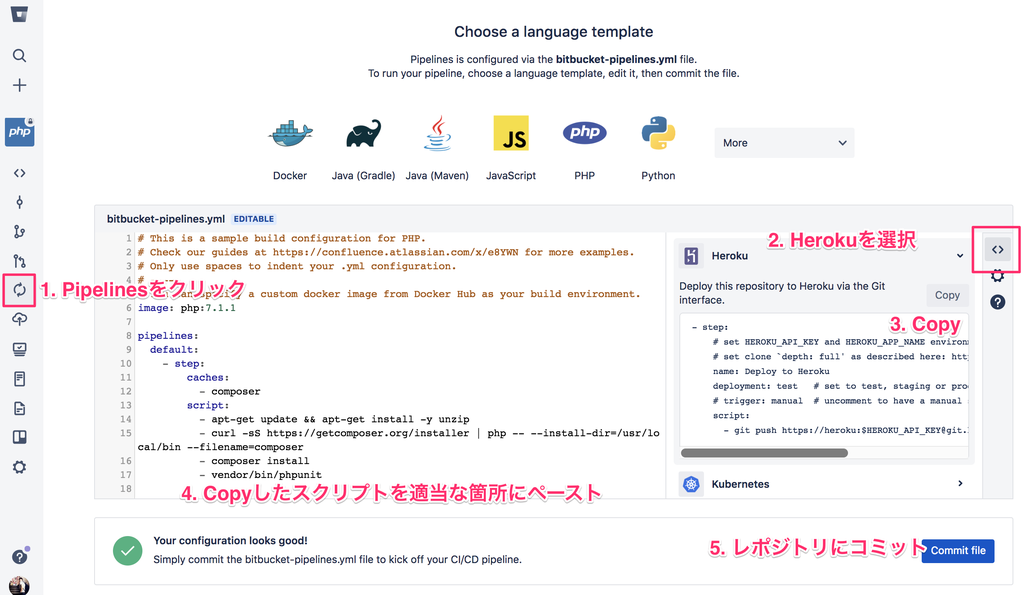Click the 'name: Deploy to Heroku' line
This screenshot has height=595, width=1024.
[x=771, y=371]
